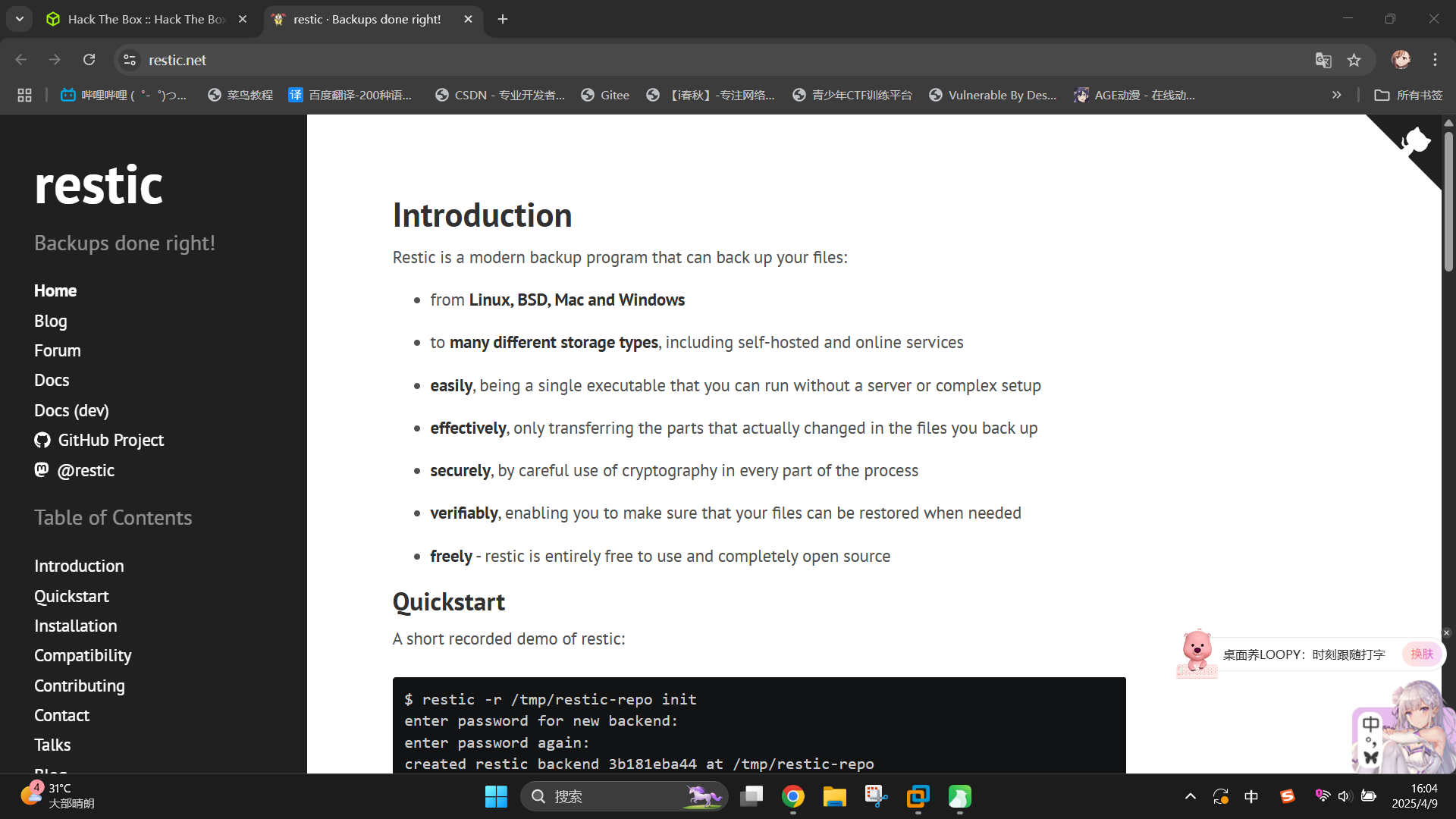
Task: Translate this page icon
Action: 1323,60
